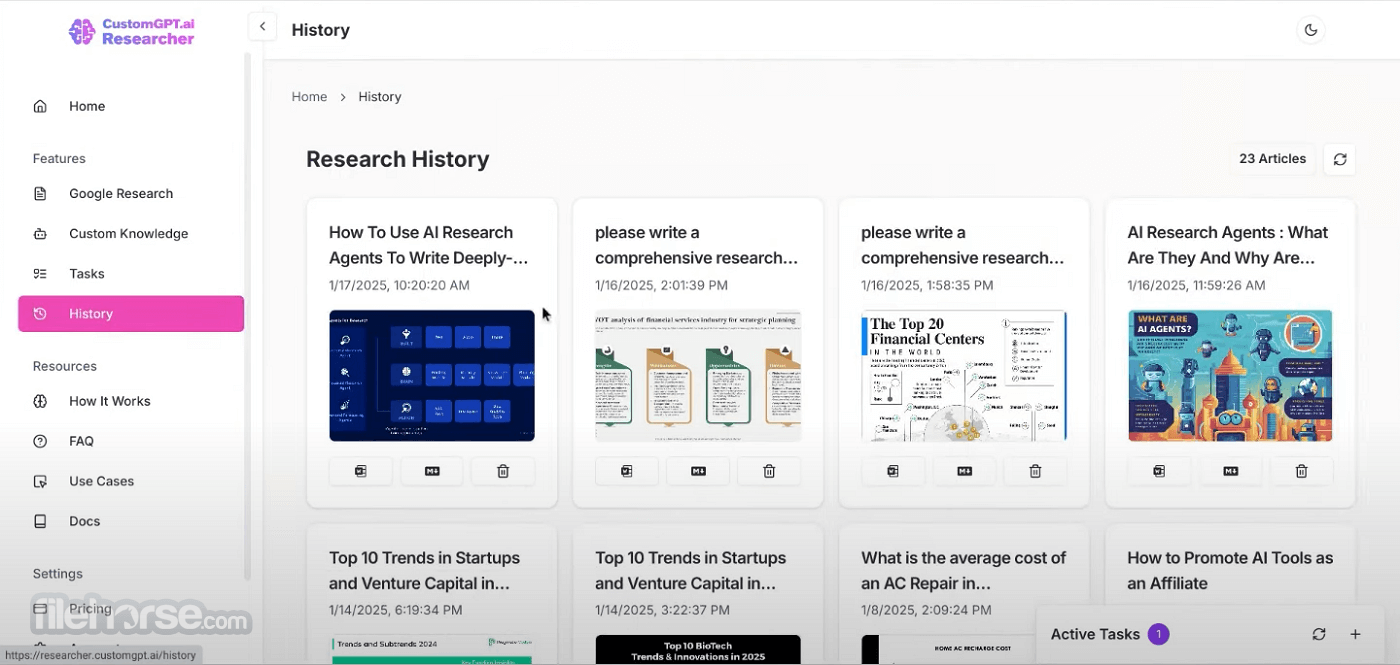
Task: Open How to Promote AI Tools as an Affiliate
Action: click(x=1230, y=571)
